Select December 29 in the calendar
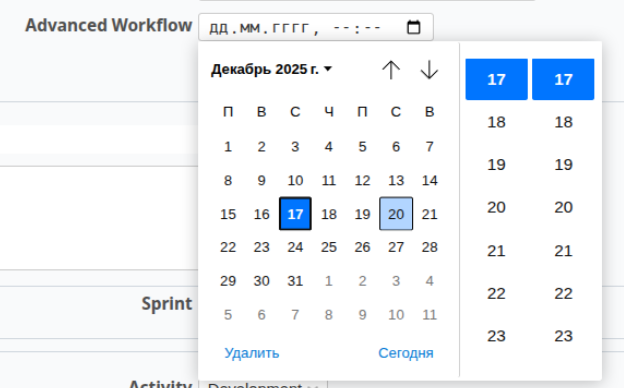Viewport: 624px width, 388px height. coord(228,281)
